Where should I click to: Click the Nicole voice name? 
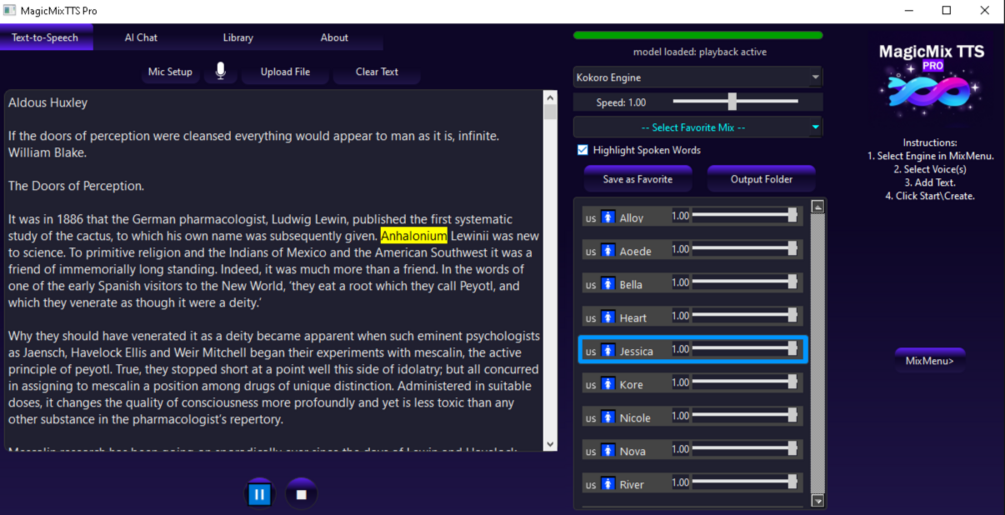(x=635, y=418)
